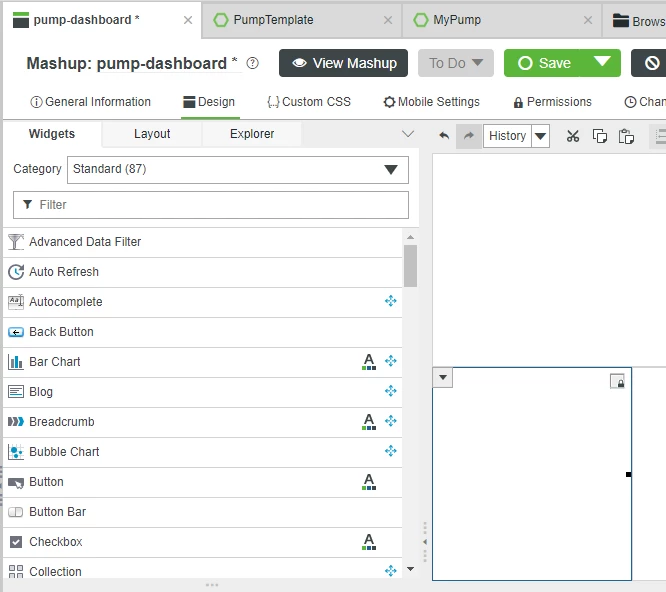
Task: Click the responsive arrows icon on Bubble Chart row
Action: coord(390,451)
